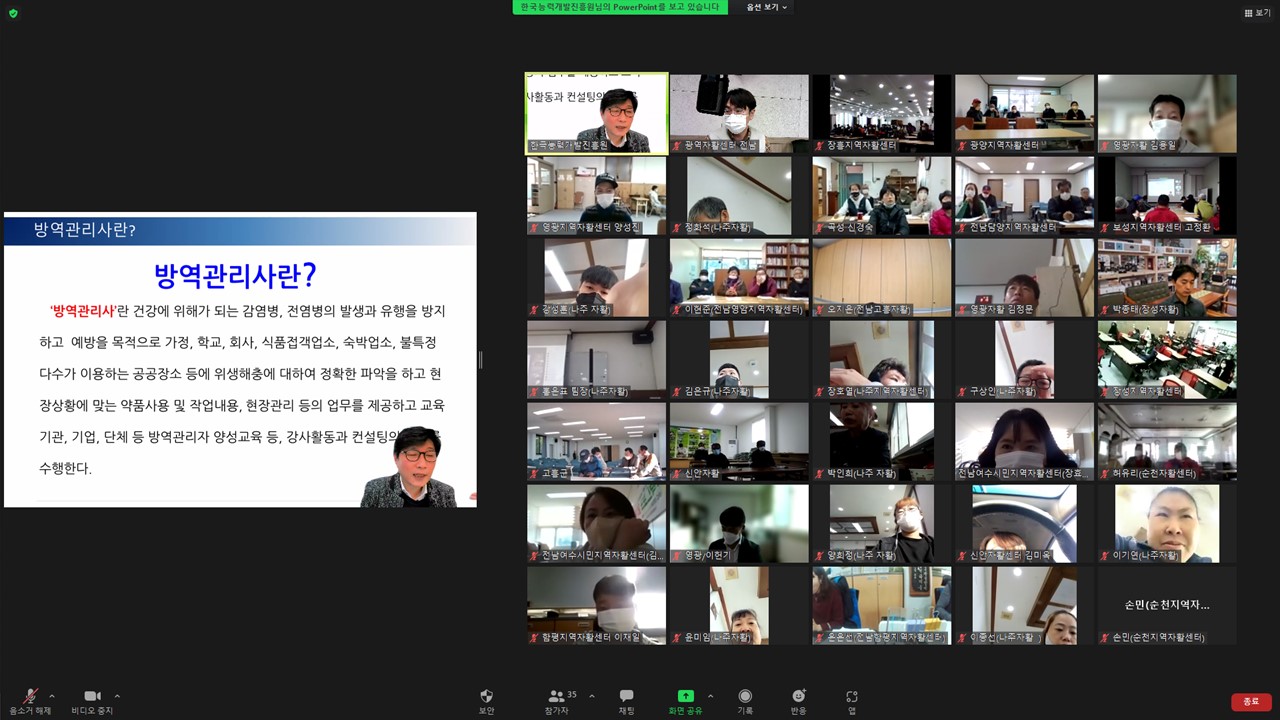Unmute the microphone (음소거 해제)
The width and height of the screenshot is (1280, 720).
point(30,697)
